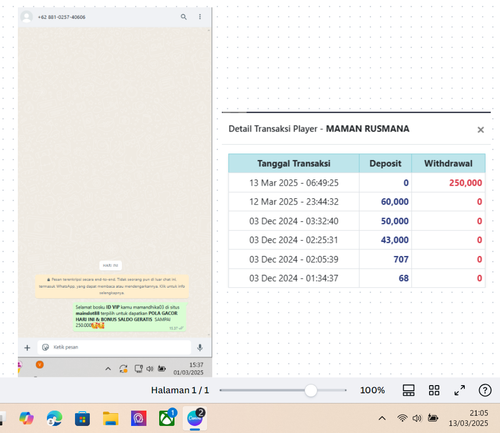Click the orange sync icon in embedded taskbar
The width and height of the screenshot is (500, 433).
point(123,369)
